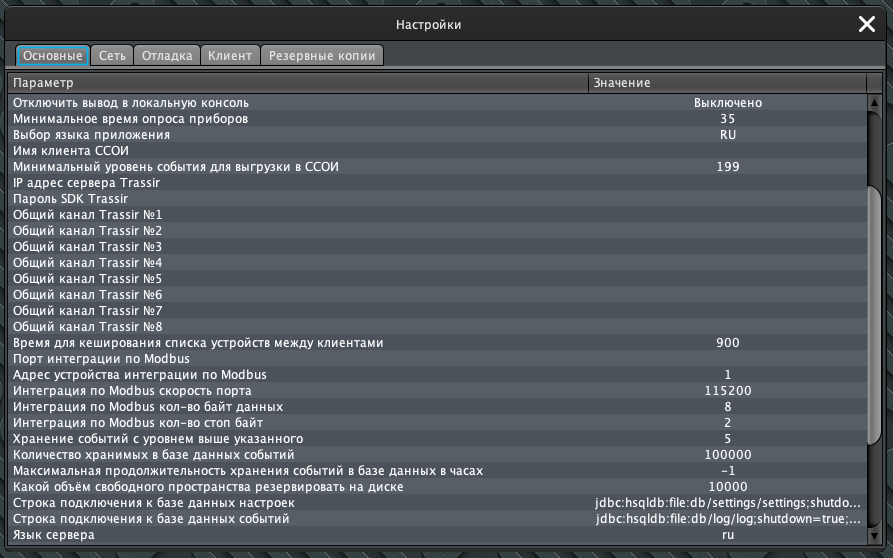Image resolution: width=893 pixels, height=558 pixels.
Task: Click the Параметр column header
Action: coord(298,82)
